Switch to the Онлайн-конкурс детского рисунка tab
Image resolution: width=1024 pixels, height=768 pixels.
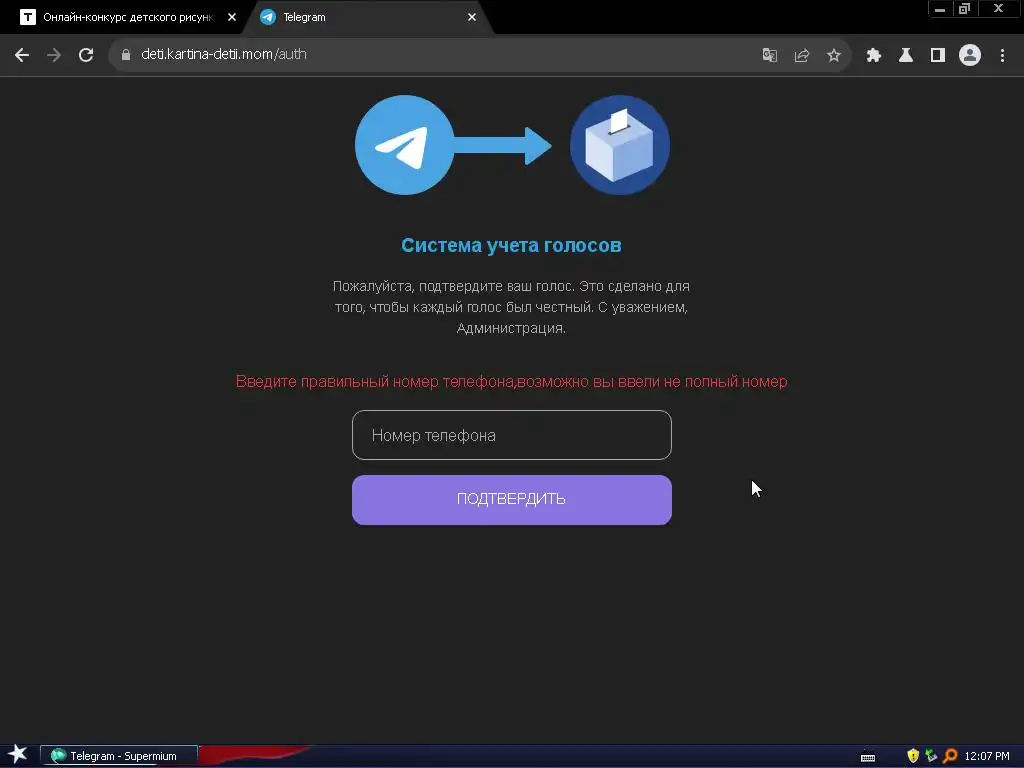(x=128, y=18)
